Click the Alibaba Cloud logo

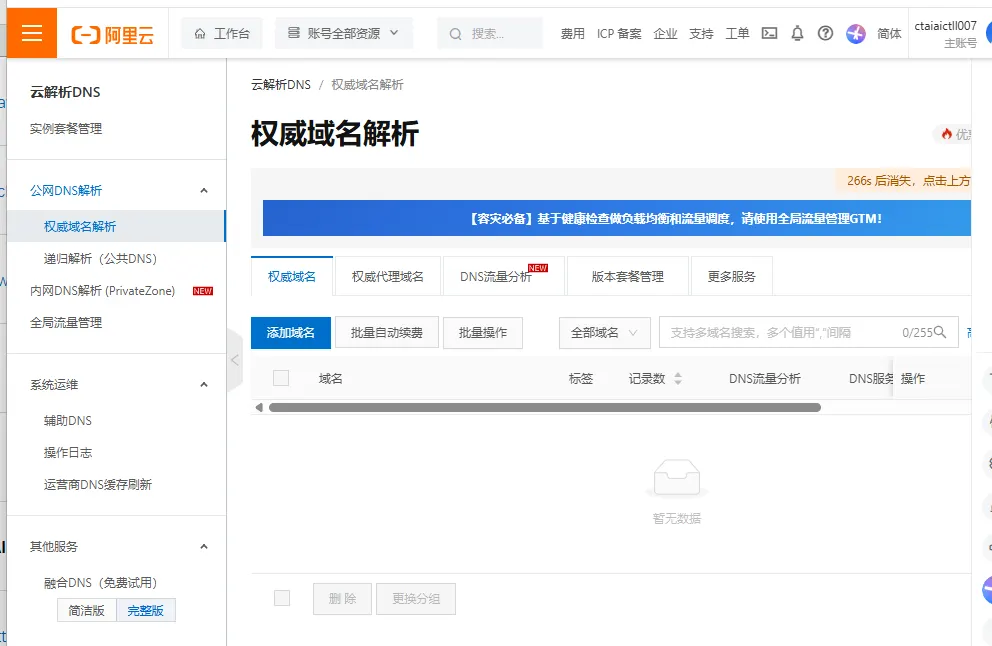click(113, 34)
